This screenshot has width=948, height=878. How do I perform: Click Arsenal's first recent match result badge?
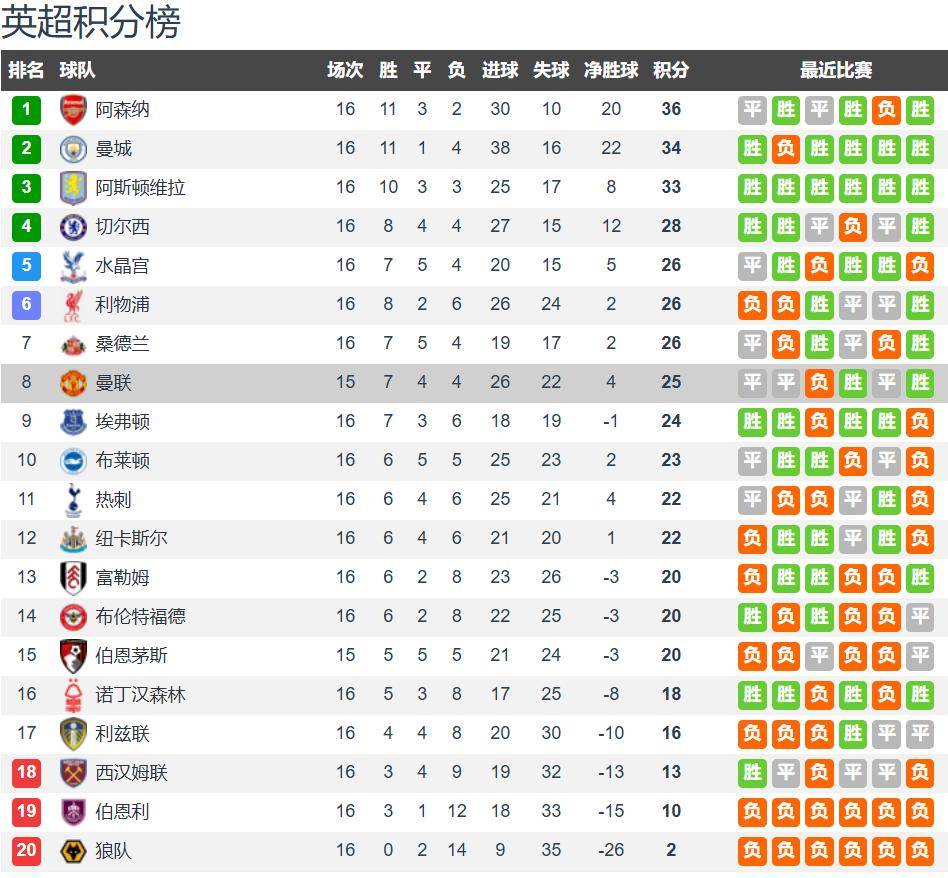(x=753, y=109)
